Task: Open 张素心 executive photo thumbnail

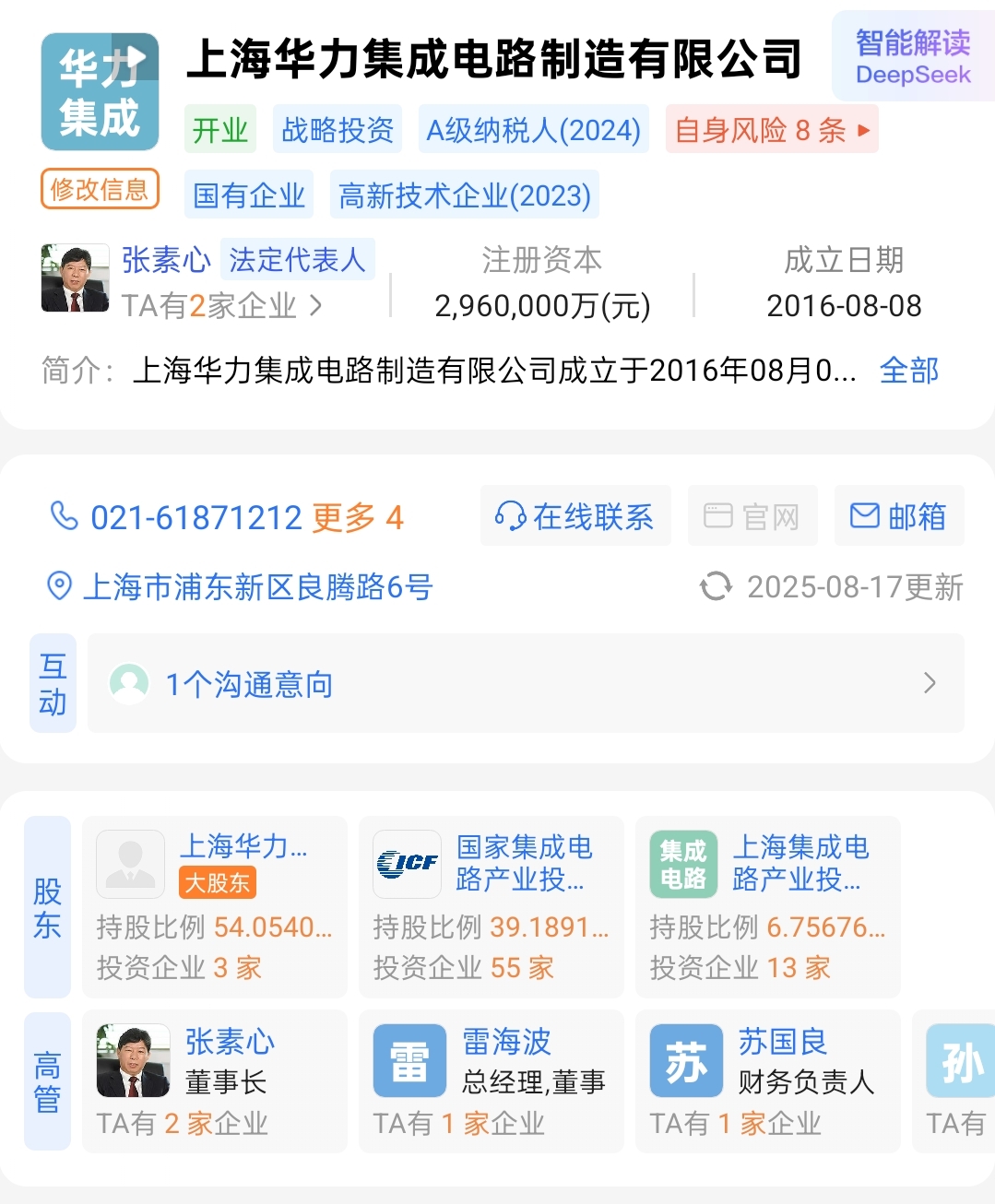Action: pos(133,1060)
